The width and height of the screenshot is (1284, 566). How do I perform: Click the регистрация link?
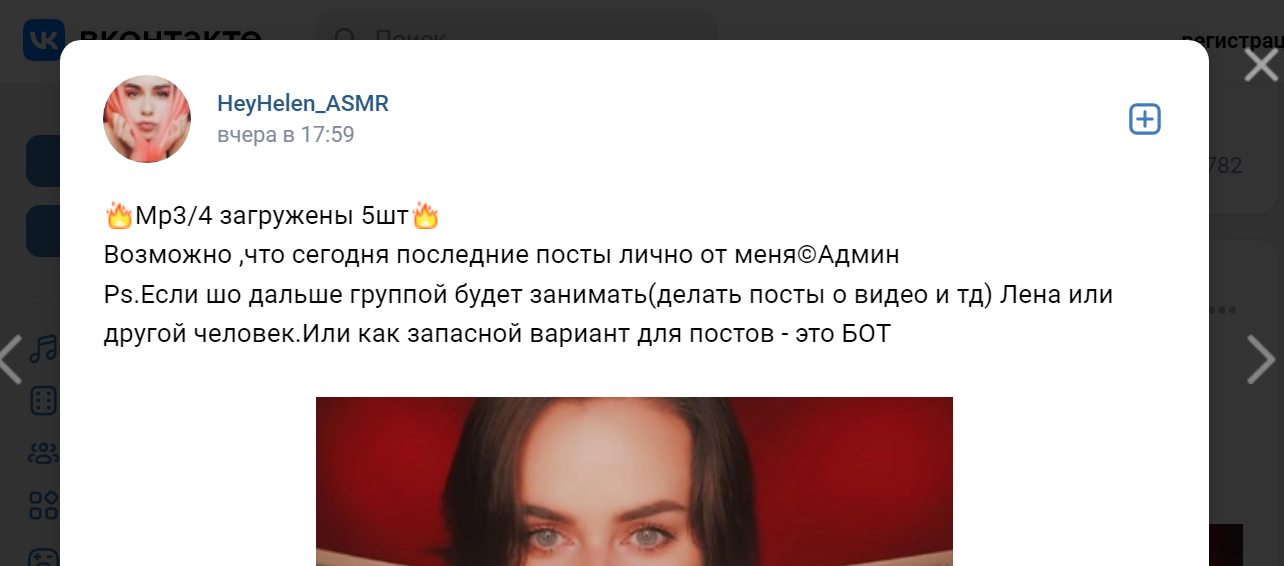pos(1232,40)
